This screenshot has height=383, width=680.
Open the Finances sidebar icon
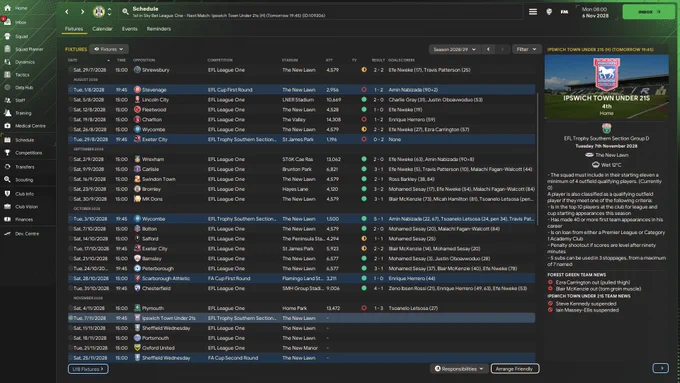tap(7, 219)
